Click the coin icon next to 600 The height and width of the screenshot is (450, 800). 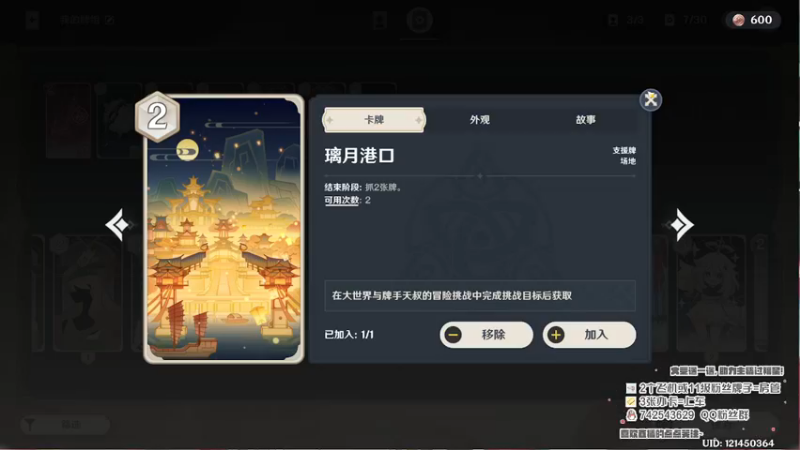738,20
